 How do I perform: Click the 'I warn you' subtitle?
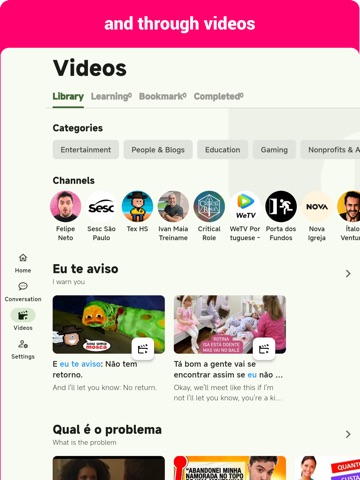(69, 282)
